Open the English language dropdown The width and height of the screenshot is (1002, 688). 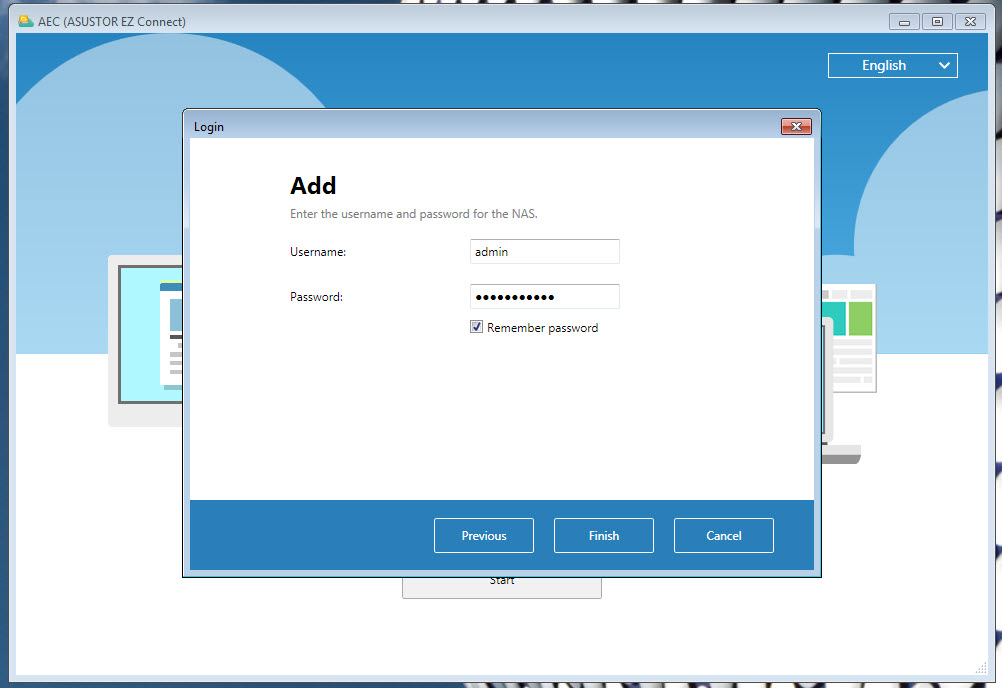pyautogui.click(x=892, y=65)
